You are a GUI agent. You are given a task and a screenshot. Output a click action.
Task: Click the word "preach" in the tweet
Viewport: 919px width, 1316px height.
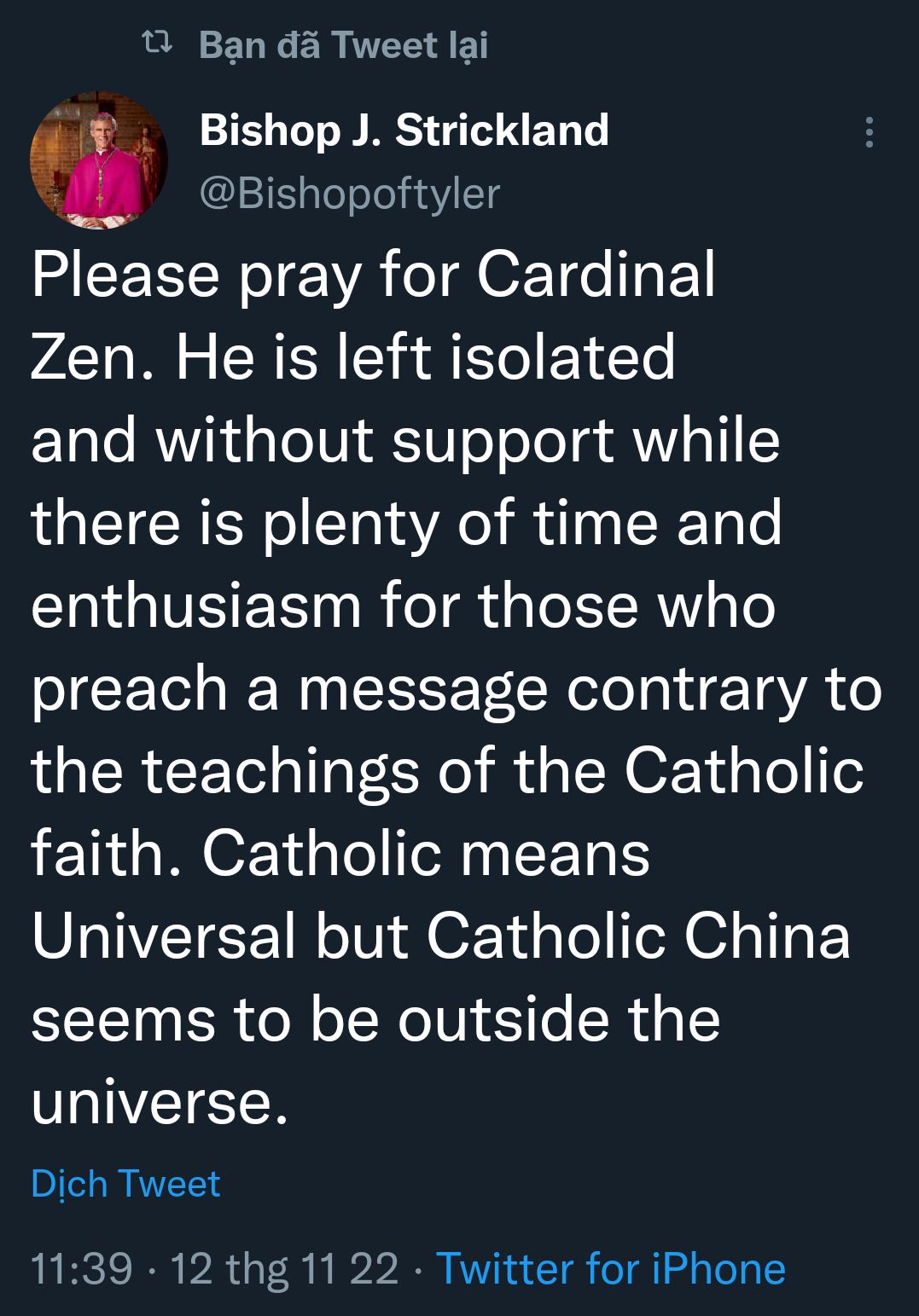(129, 689)
